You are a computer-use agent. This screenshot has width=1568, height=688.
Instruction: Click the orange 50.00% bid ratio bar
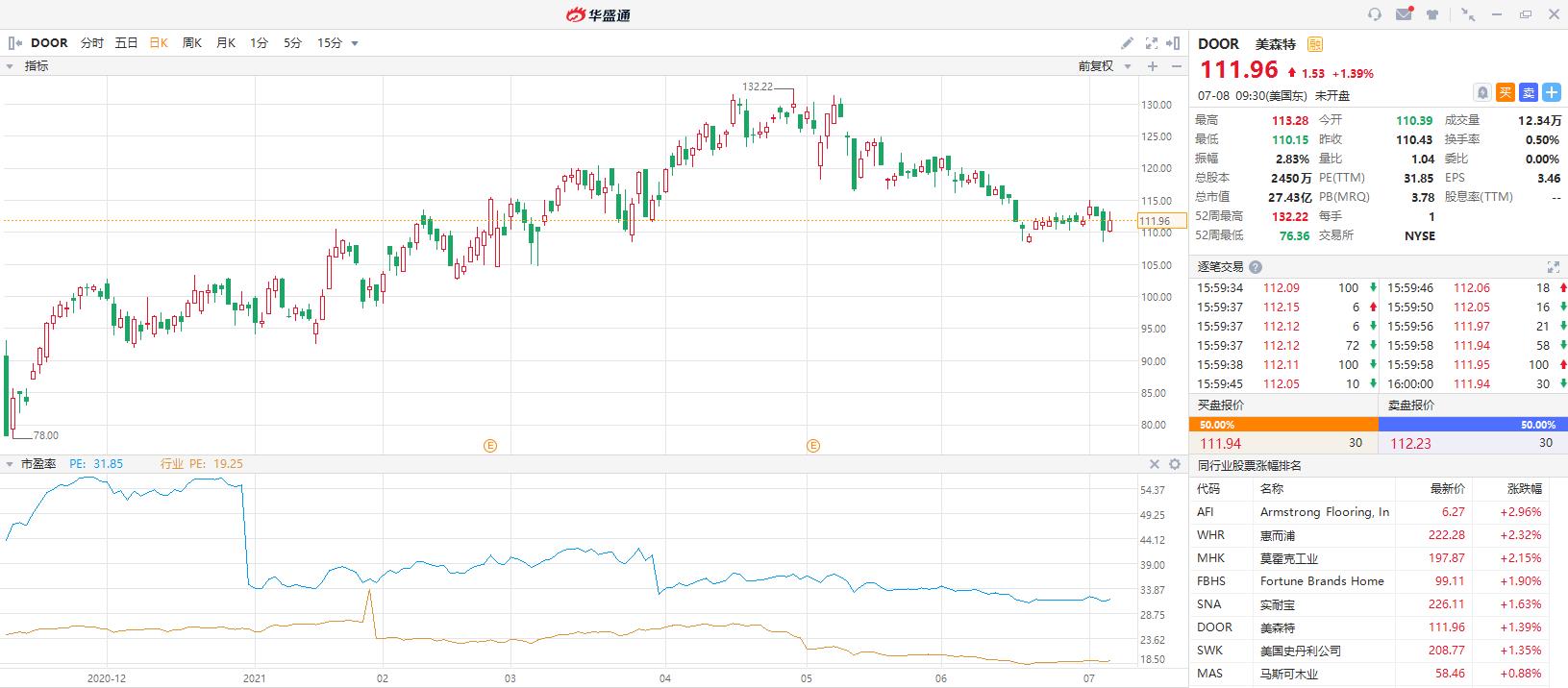pos(1282,425)
